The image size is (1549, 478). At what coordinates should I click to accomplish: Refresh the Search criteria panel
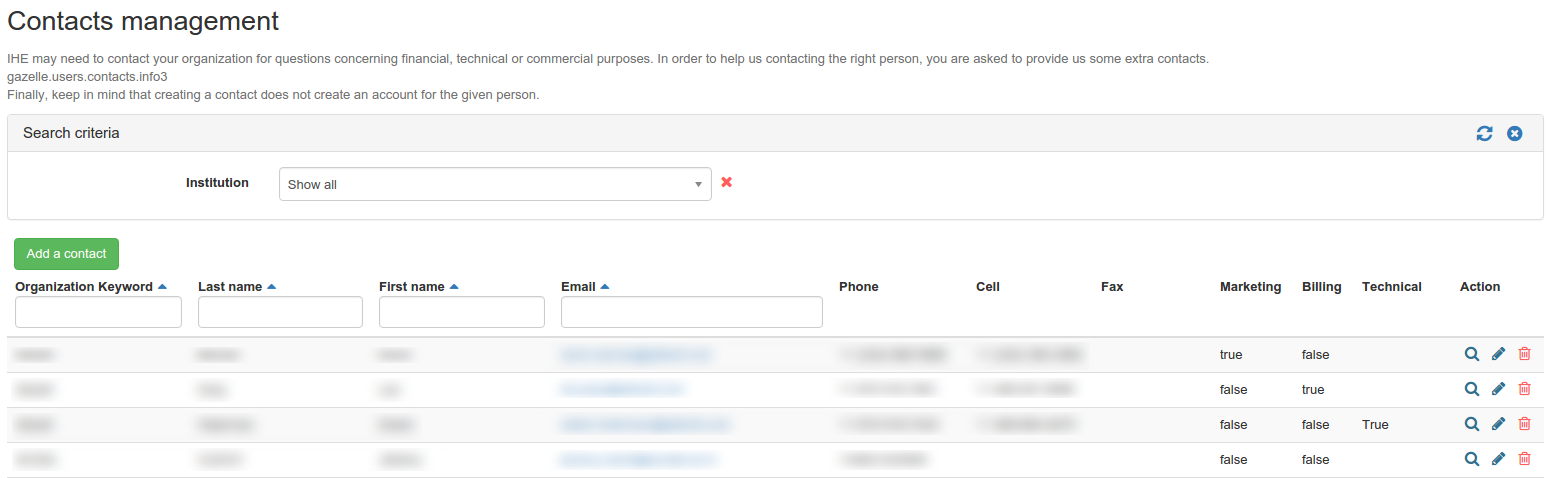[x=1484, y=133]
